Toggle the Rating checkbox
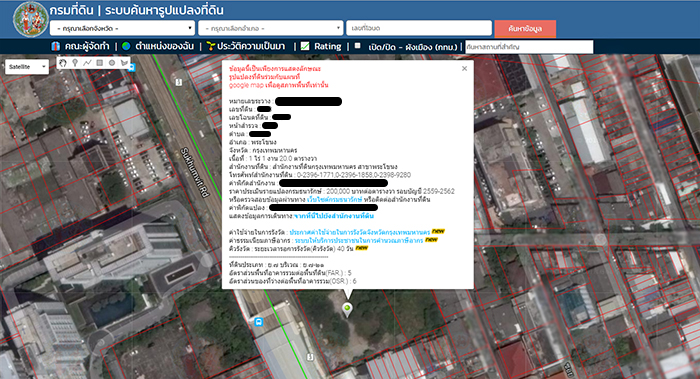Viewport: 700px width, 379px height. (x=305, y=46)
